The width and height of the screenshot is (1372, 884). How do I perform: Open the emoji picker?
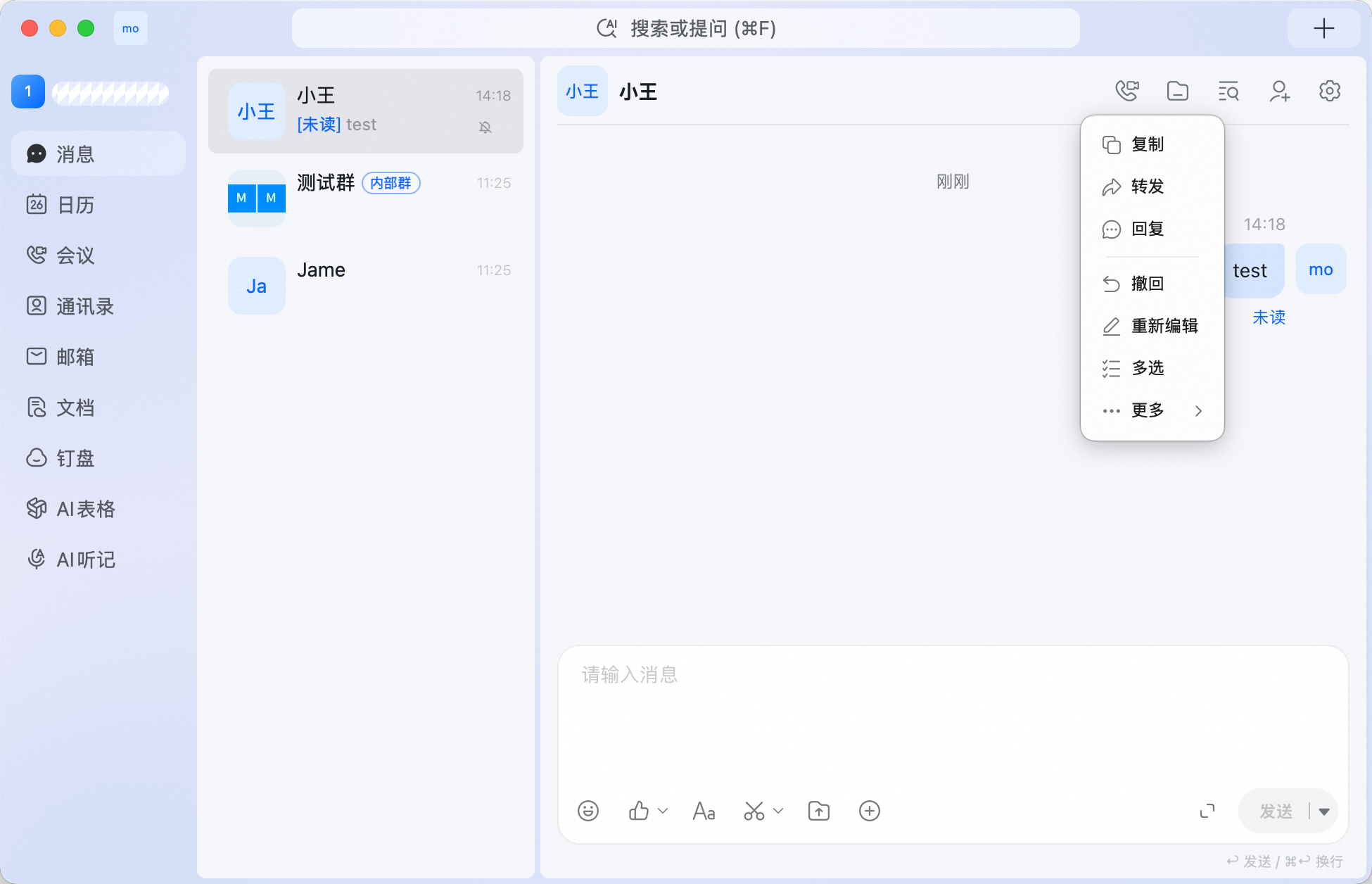click(588, 811)
